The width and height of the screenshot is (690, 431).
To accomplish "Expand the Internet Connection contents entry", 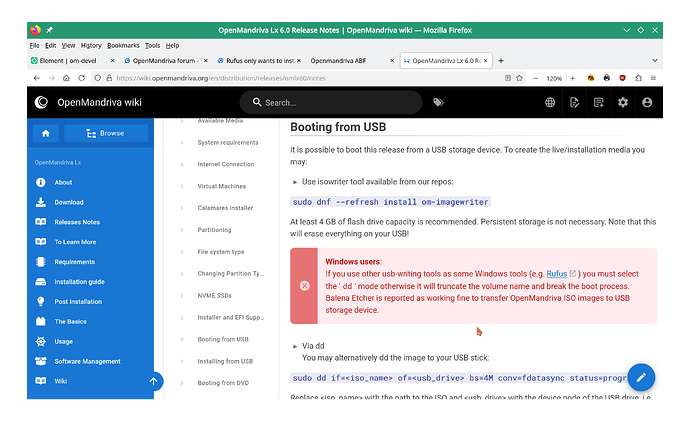I will [182, 164].
